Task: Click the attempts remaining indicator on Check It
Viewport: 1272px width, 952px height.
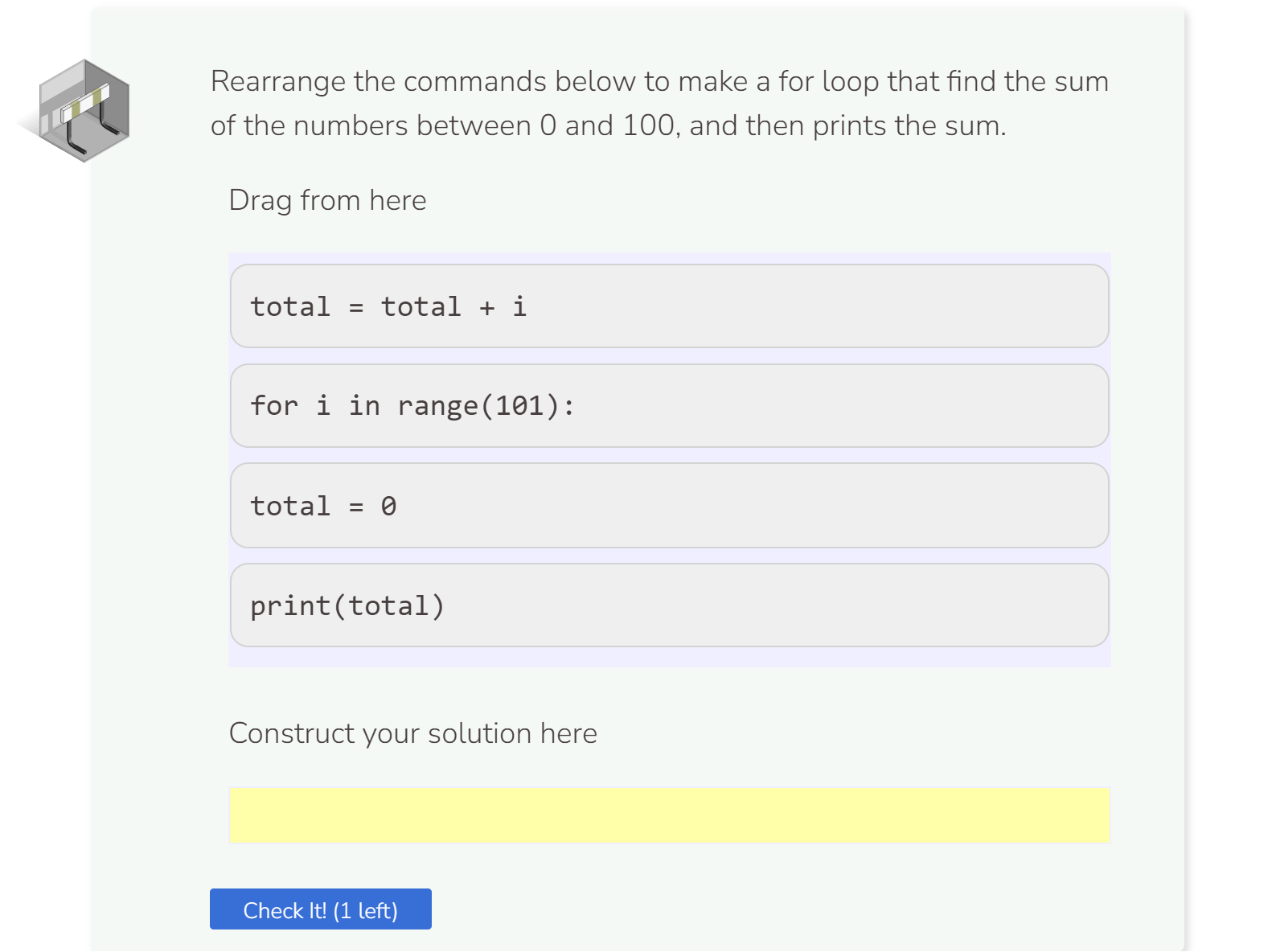Action: (x=366, y=909)
